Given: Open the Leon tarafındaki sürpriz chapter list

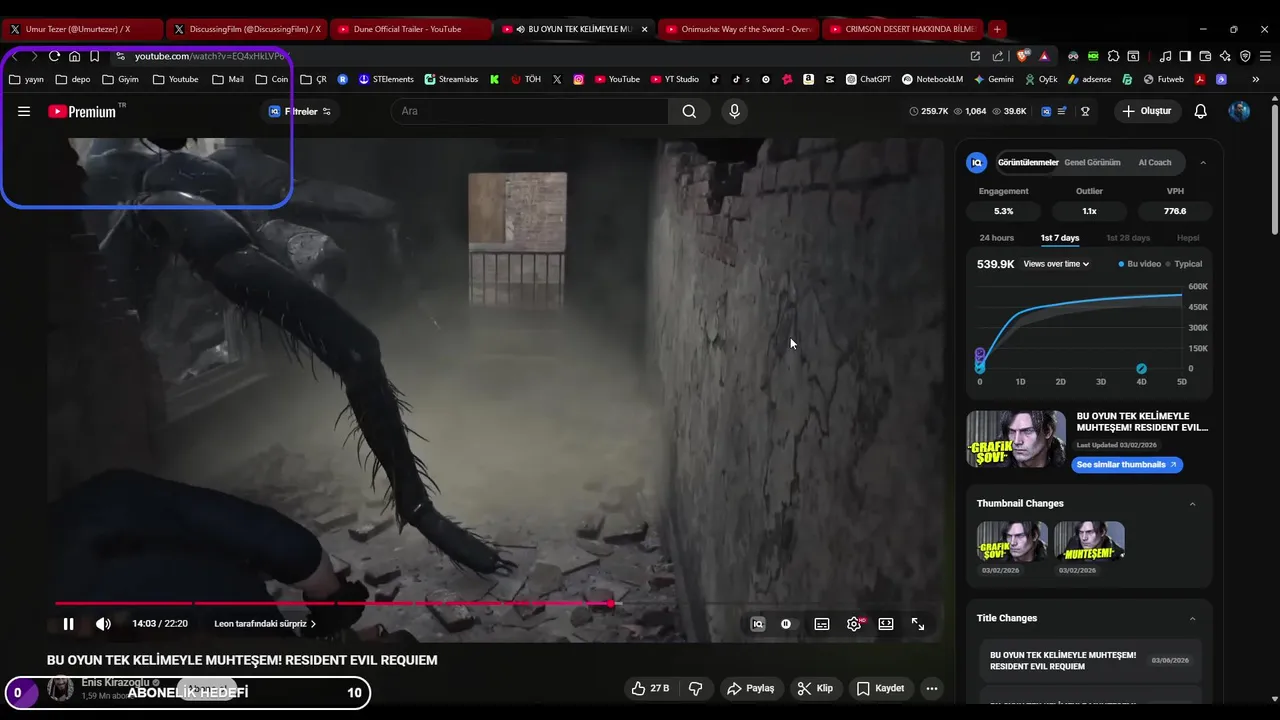Looking at the screenshot, I should 265,624.
